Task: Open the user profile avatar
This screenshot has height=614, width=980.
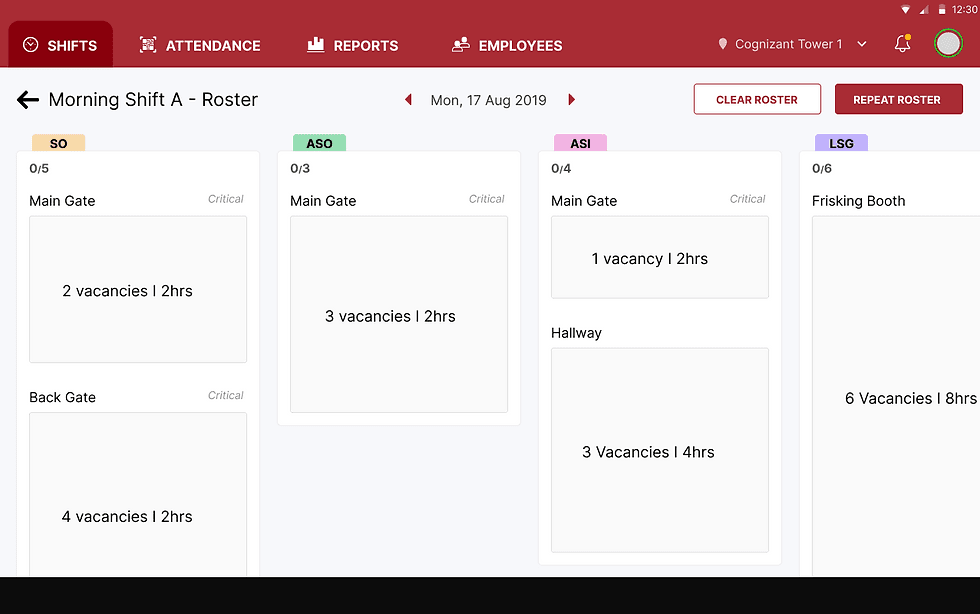Action: coord(948,44)
